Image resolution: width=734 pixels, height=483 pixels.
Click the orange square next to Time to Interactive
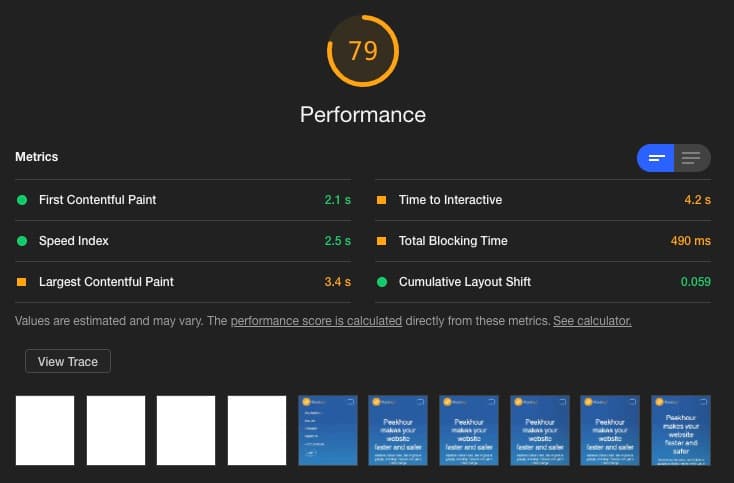point(382,200)
